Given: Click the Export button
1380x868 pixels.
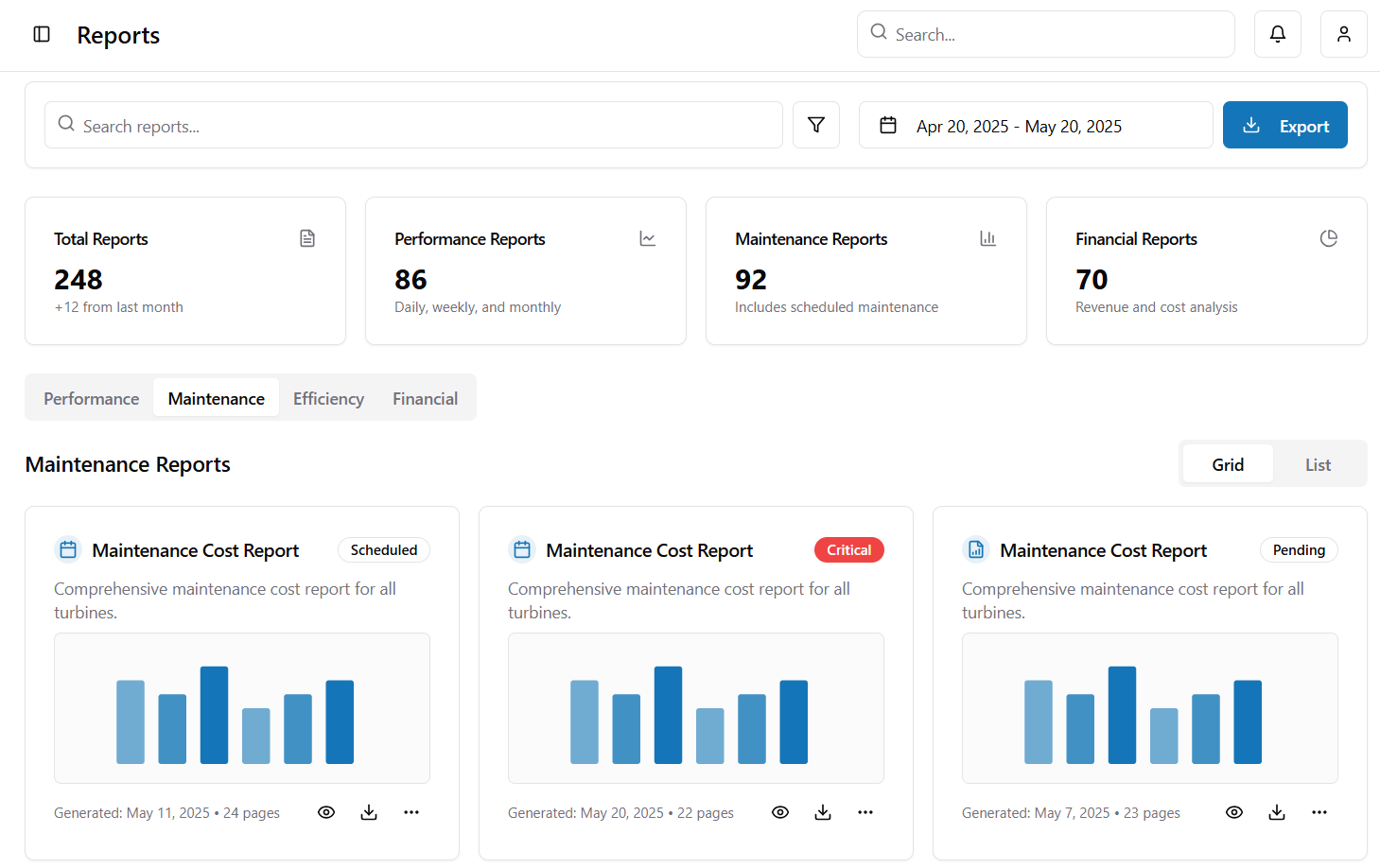Looking at the screenshot, I should pyautogui.click(x=1284, y=125).
